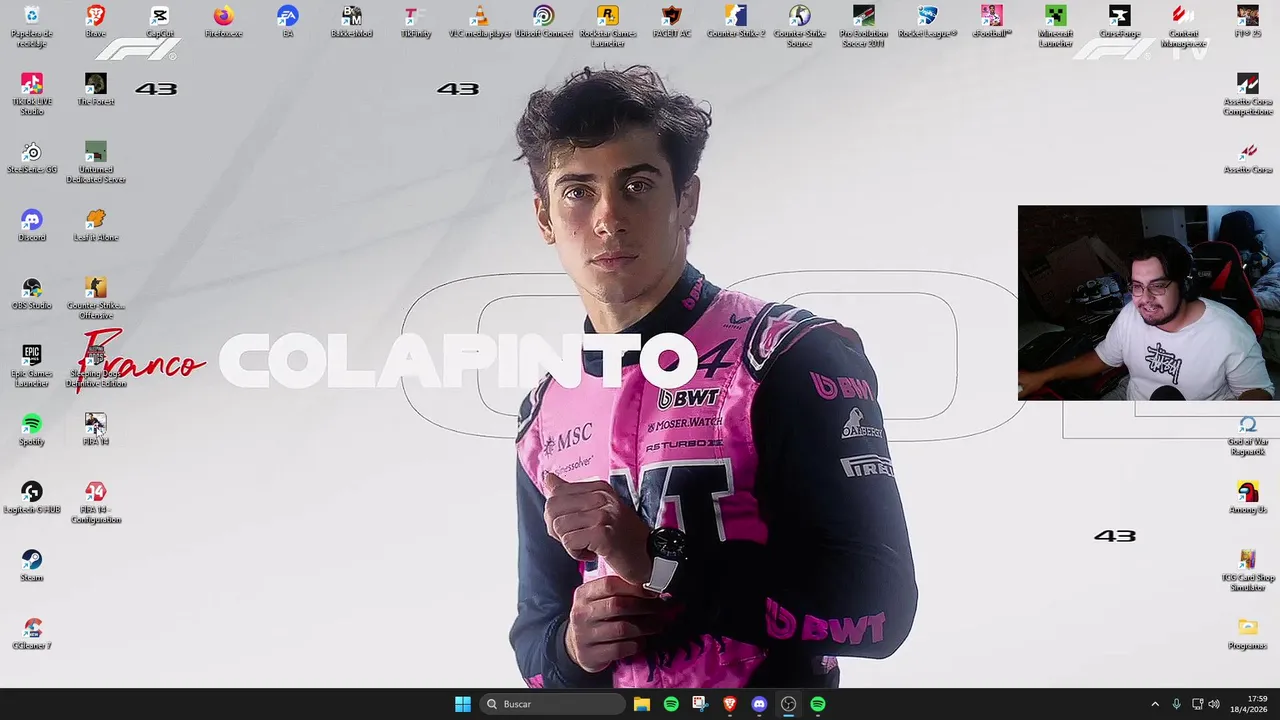Screen dimensions: 1280x720
Task: Select the Assetto Corsa Competizione shortcut
Action: coord(1247,94)
